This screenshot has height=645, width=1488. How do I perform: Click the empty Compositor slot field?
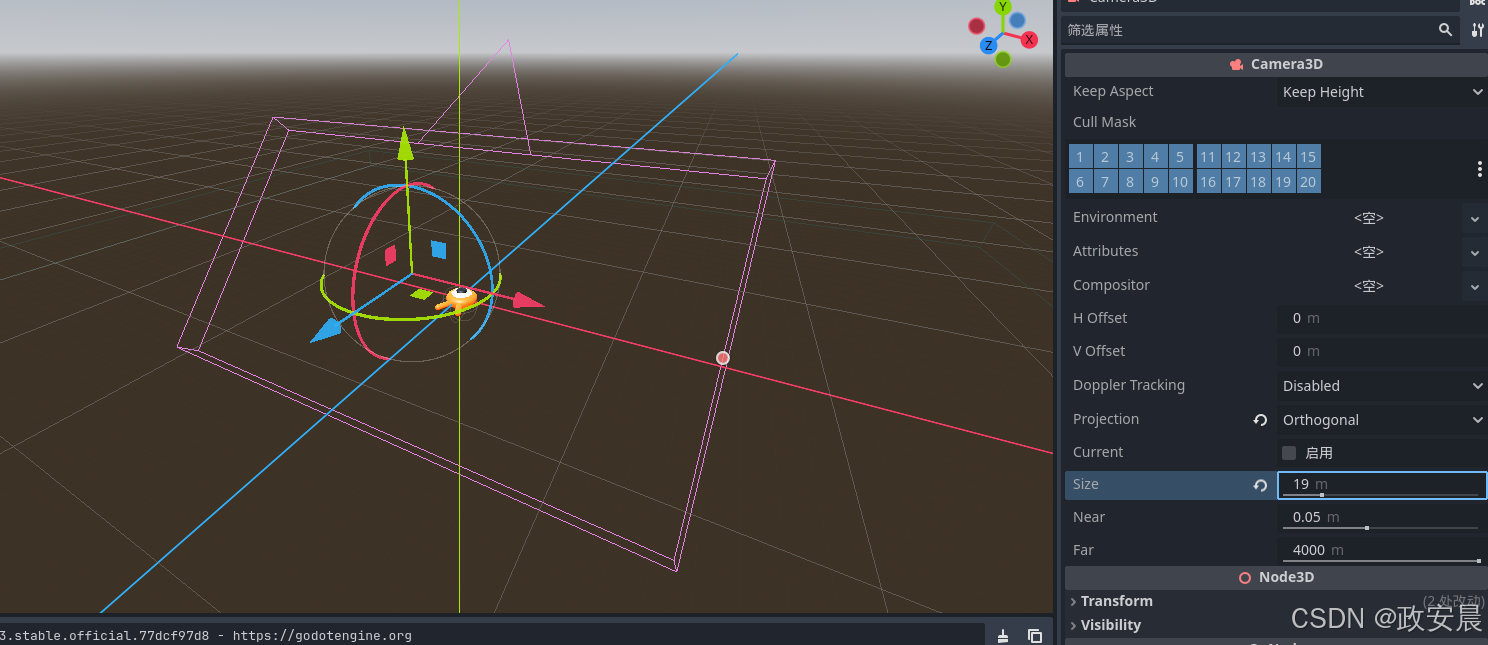pyautogui.click(x=1369, y=286)
